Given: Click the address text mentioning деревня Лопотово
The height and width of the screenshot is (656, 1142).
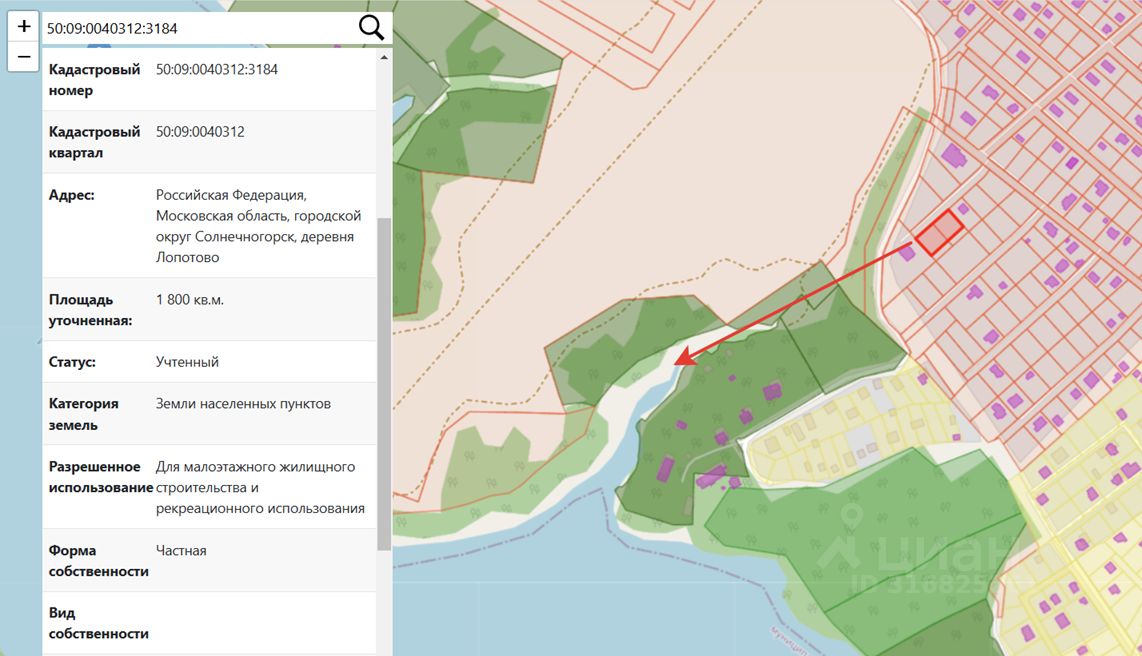Looking at the screenshot, I should click(259, 226).
